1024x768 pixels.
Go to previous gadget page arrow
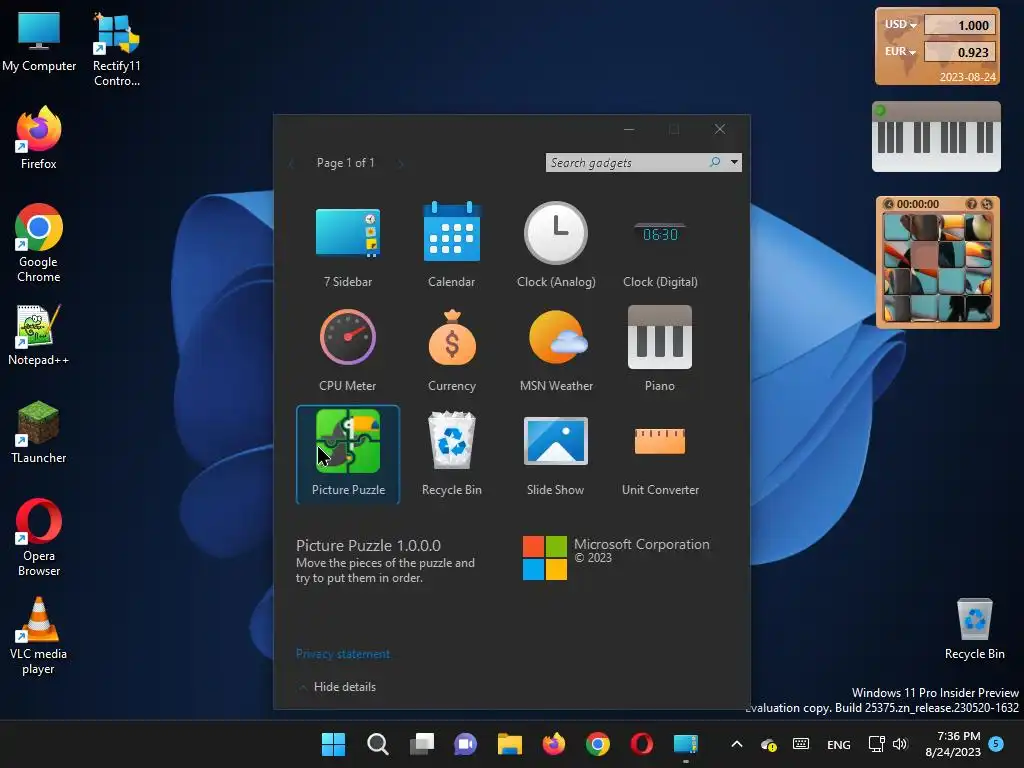click(x=291, y=163)
